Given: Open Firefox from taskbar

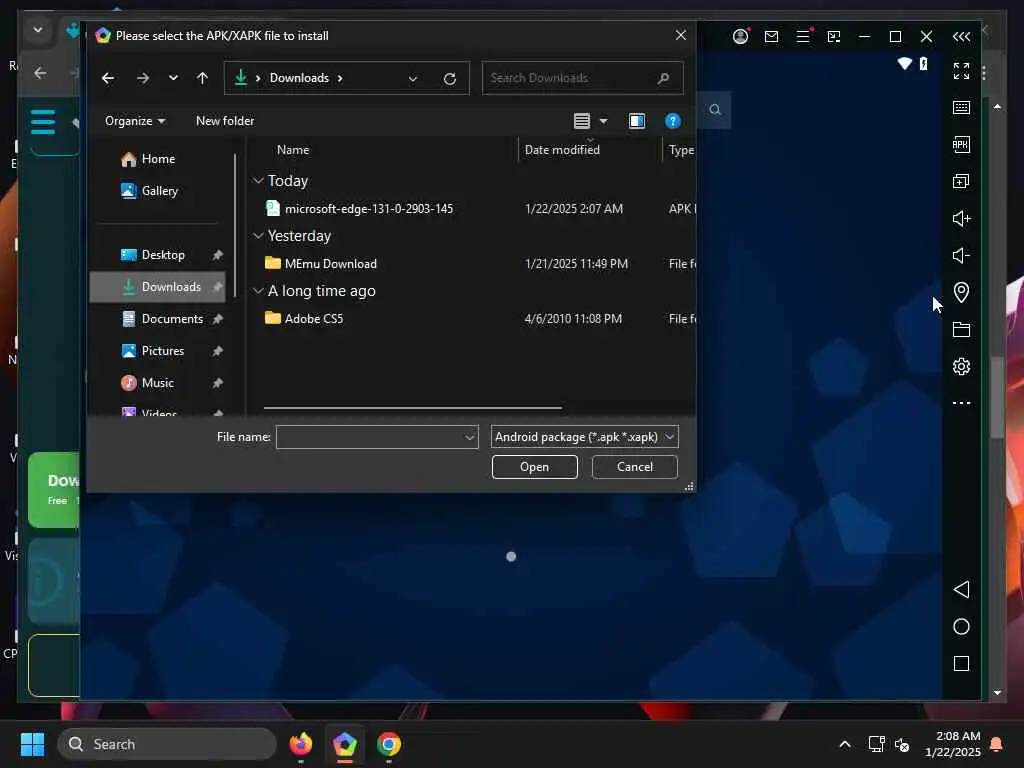Looking at the screenshot, I should coord(300,744).
